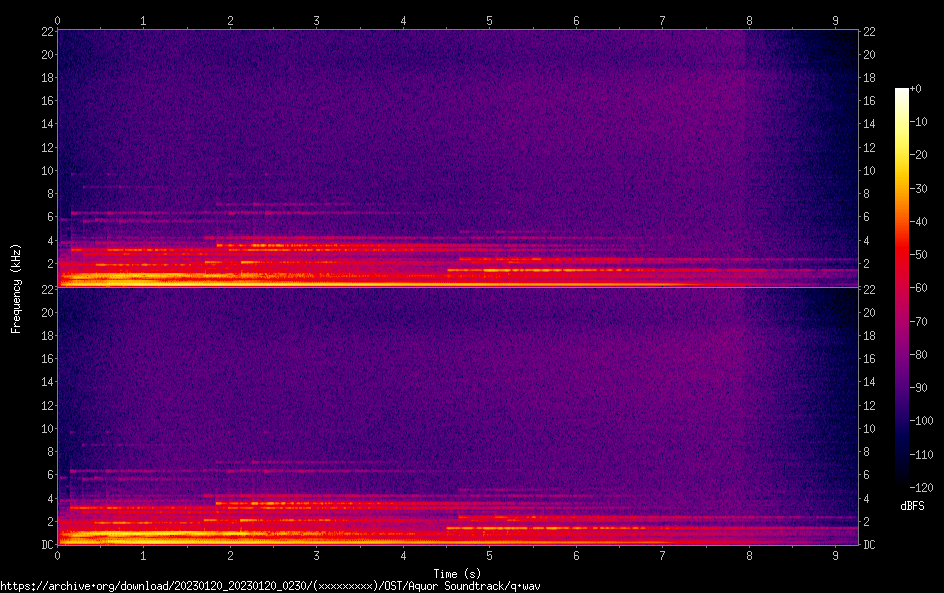Select the 9 second tick on the bottom time axis
Image resolution: width=944 pixels, height=593 pixels.
coord(836,555)
